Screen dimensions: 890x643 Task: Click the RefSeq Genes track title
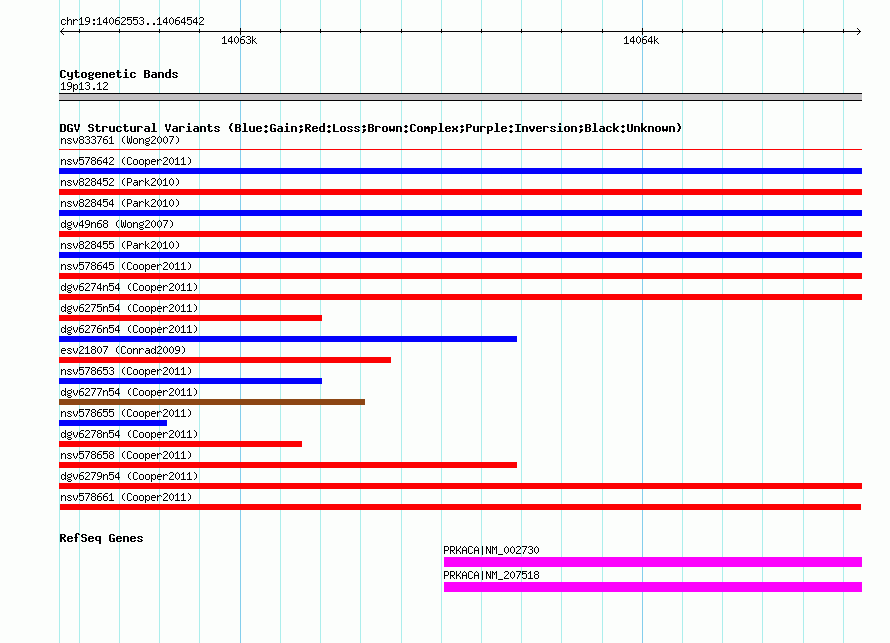pyautogui.click(x=101, y=538)
